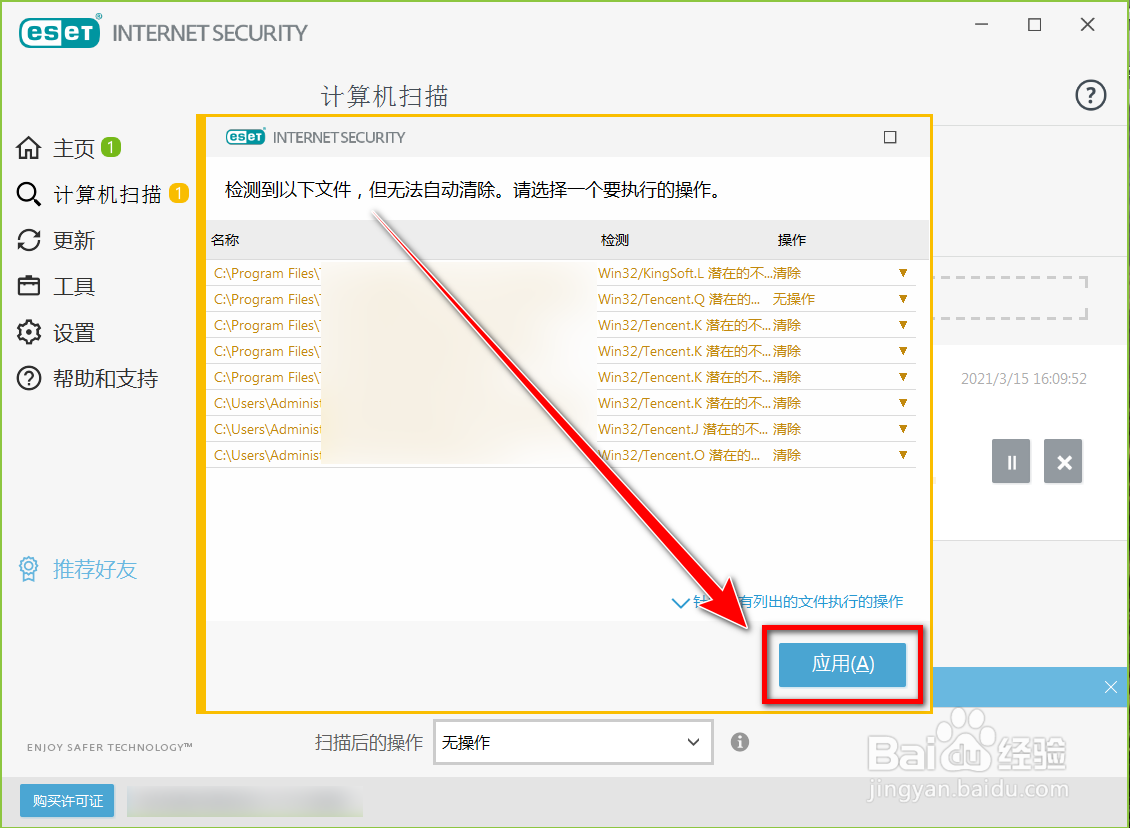Close the blue notification bar
This screenshot has height=828, width=1130.
pos(1111,687)
